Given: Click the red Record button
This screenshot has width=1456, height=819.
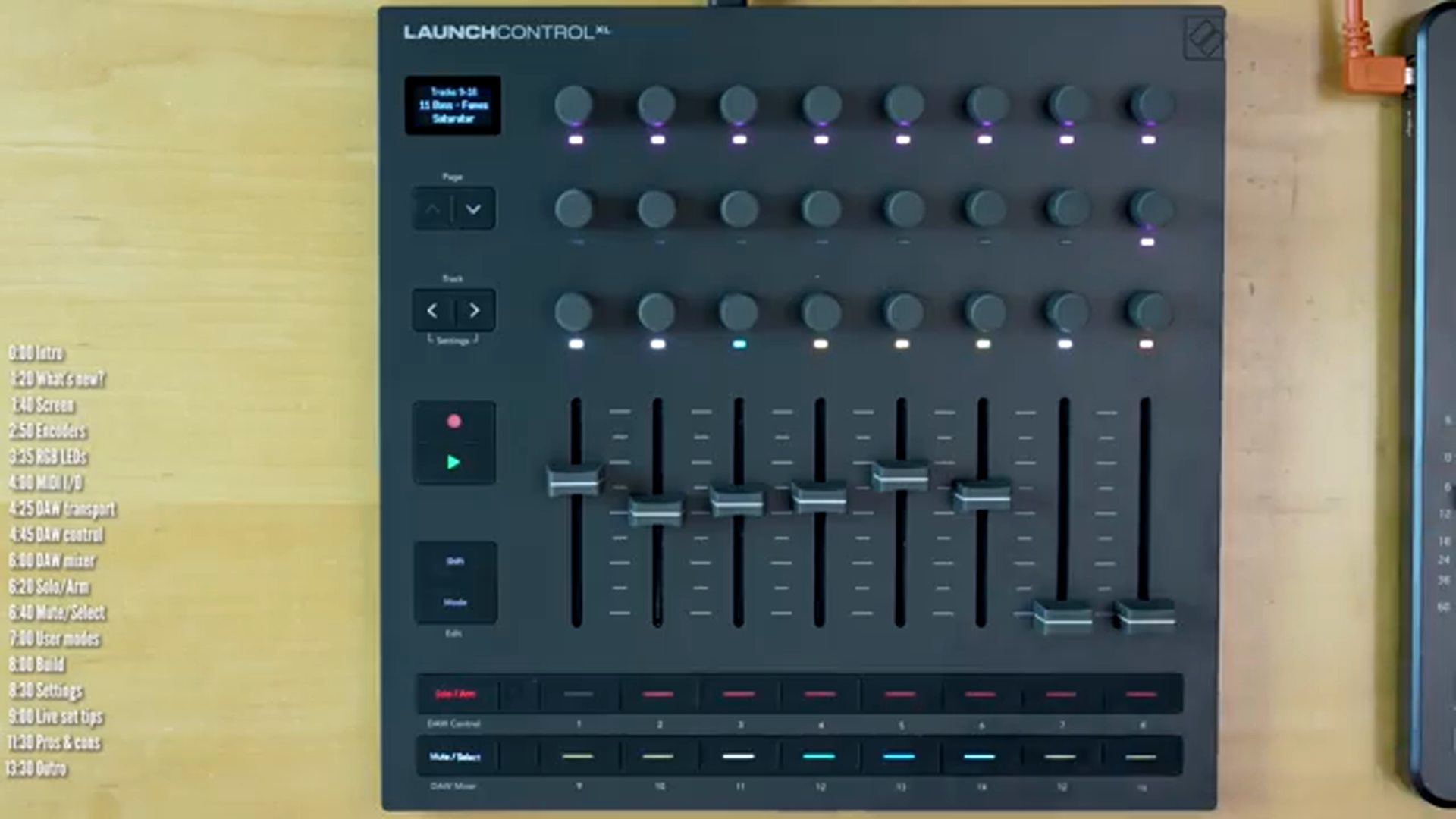Looking at the screenshot, I should click(x=453, y=422).
